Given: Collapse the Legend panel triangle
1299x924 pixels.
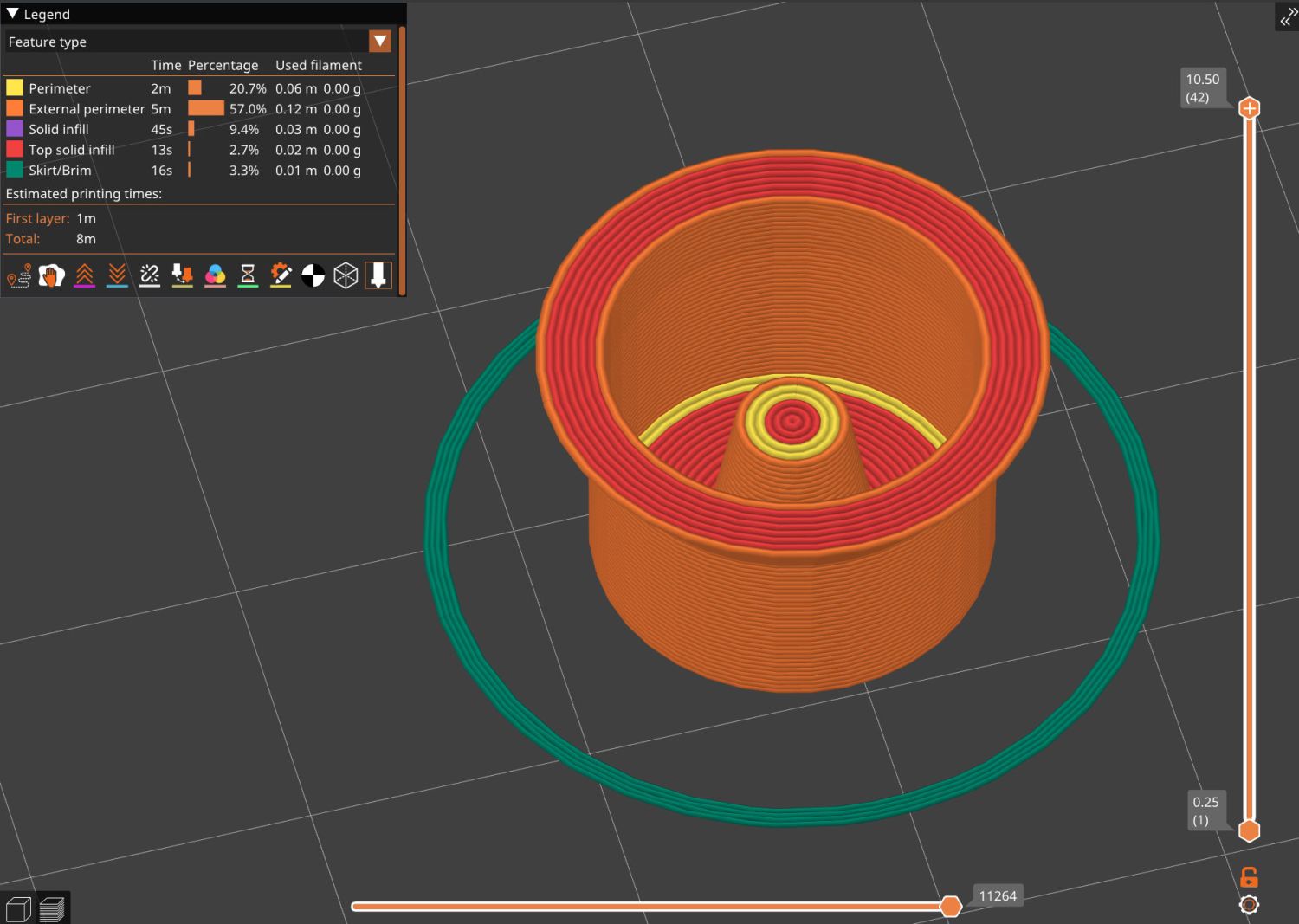Looking at the screenshot, I should coord(12,14).
